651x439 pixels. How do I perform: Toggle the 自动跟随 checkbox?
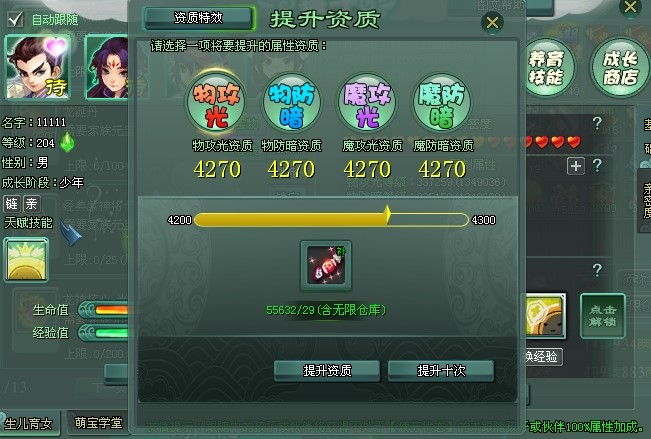pos(15,19)
